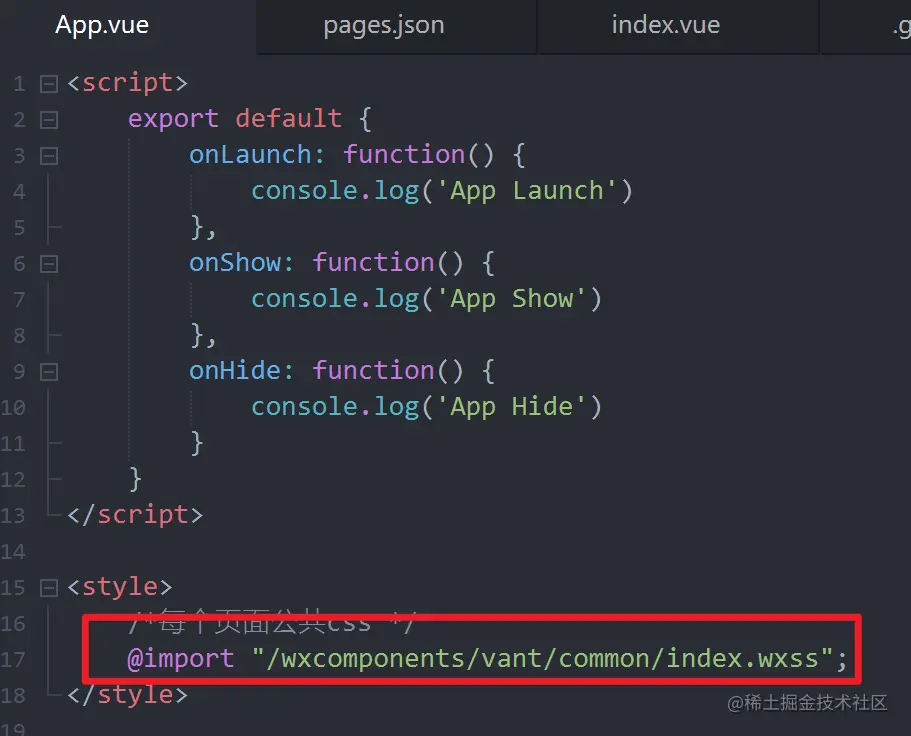Open the pages.json tab
Image resolution: width=911 pixels, height=736 pixels.
click(x=384, y=25)
